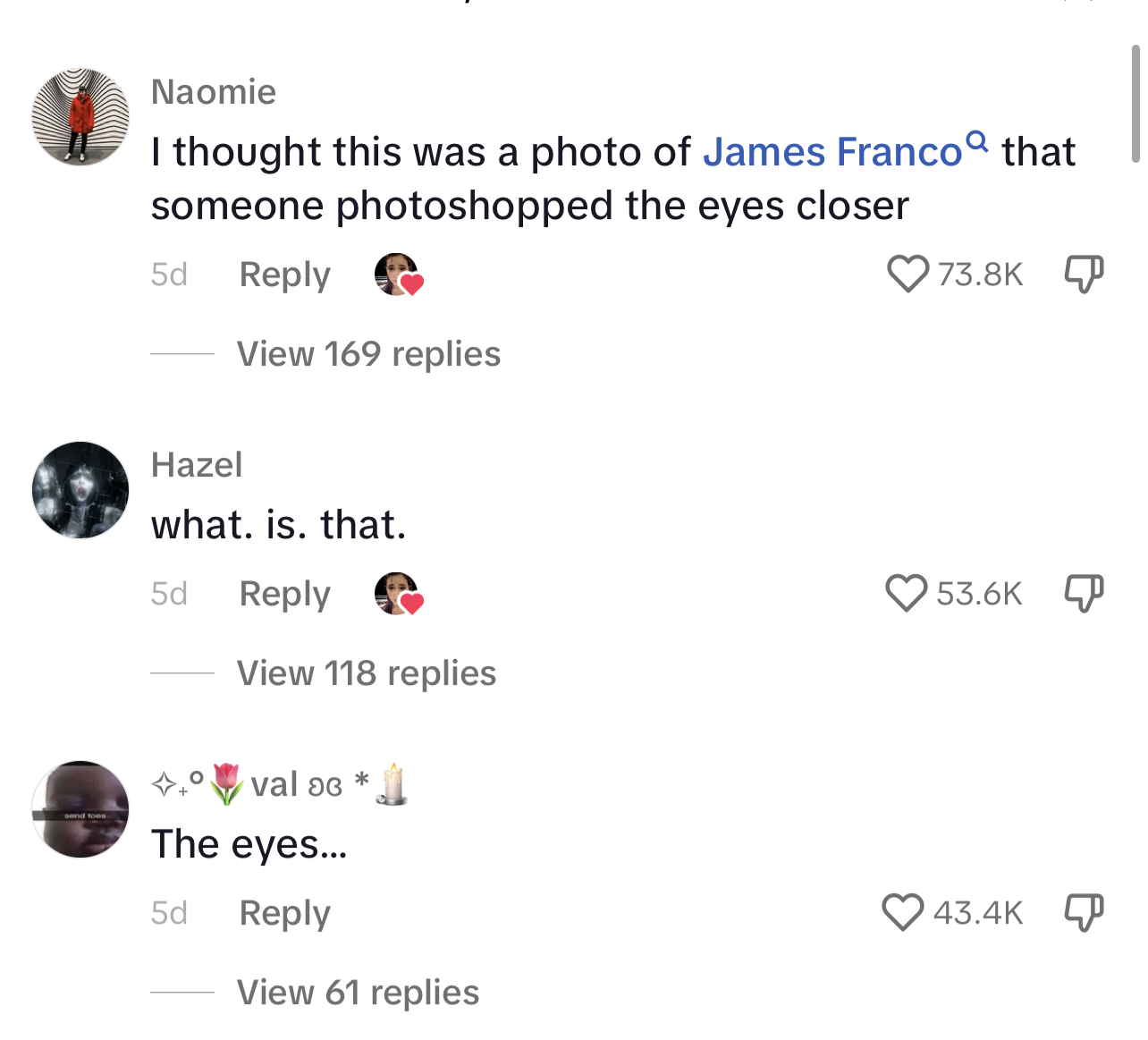
Task: Expand View 169 replies under Naomie
Action: (368, 354)
